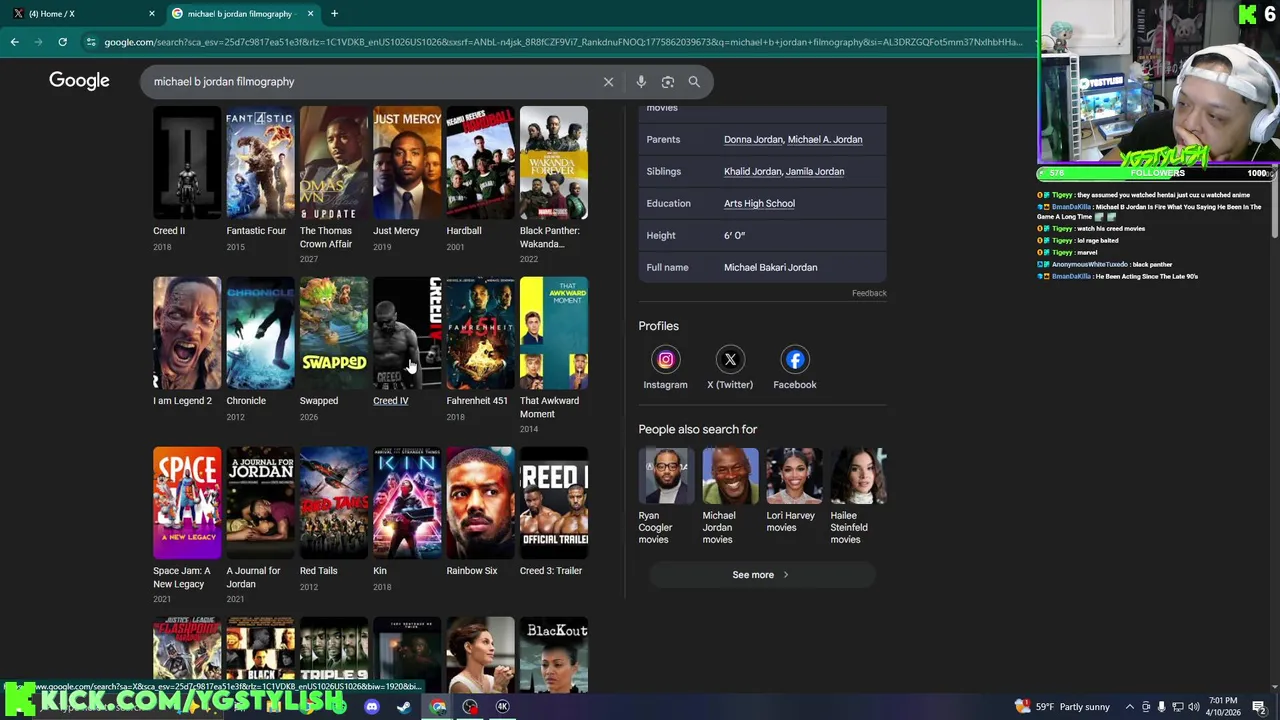This screenshot has width=1280, height=720.
Task: Open the Fantastic Four movie poster
Action: 260,163
